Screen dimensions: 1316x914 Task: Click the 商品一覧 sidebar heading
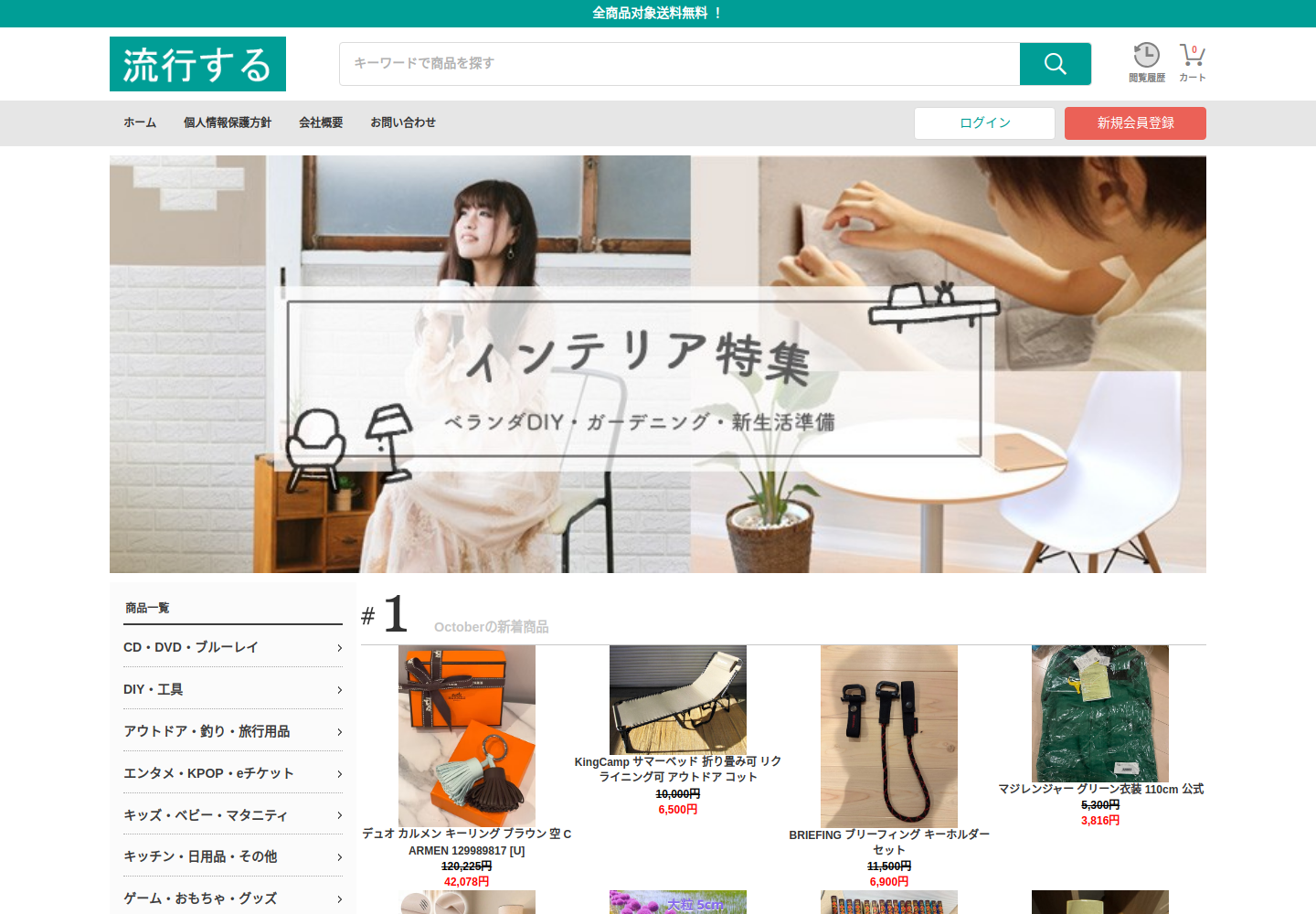147,608
